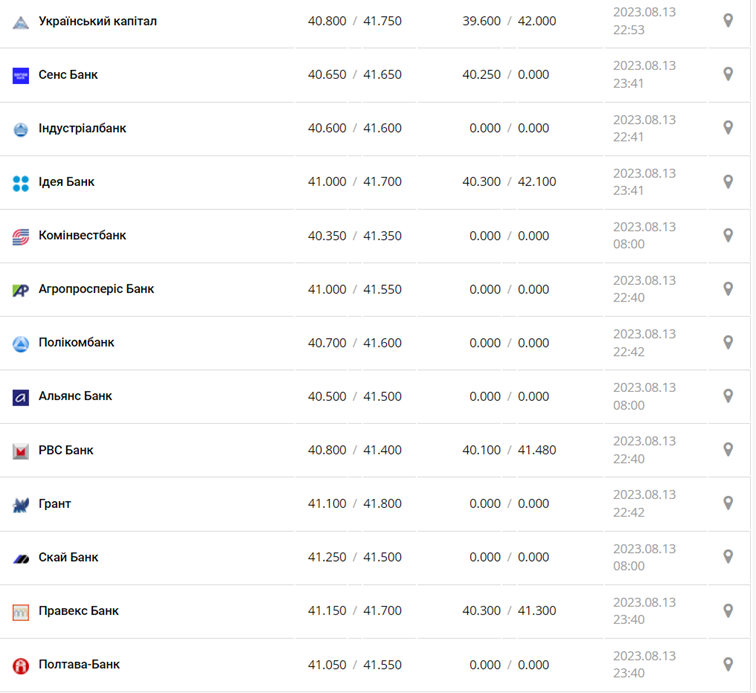This screenshot has width=756, height=693.
Task: Click the Ідея Банк blue dots logo
Action: [x=20, y=183]
